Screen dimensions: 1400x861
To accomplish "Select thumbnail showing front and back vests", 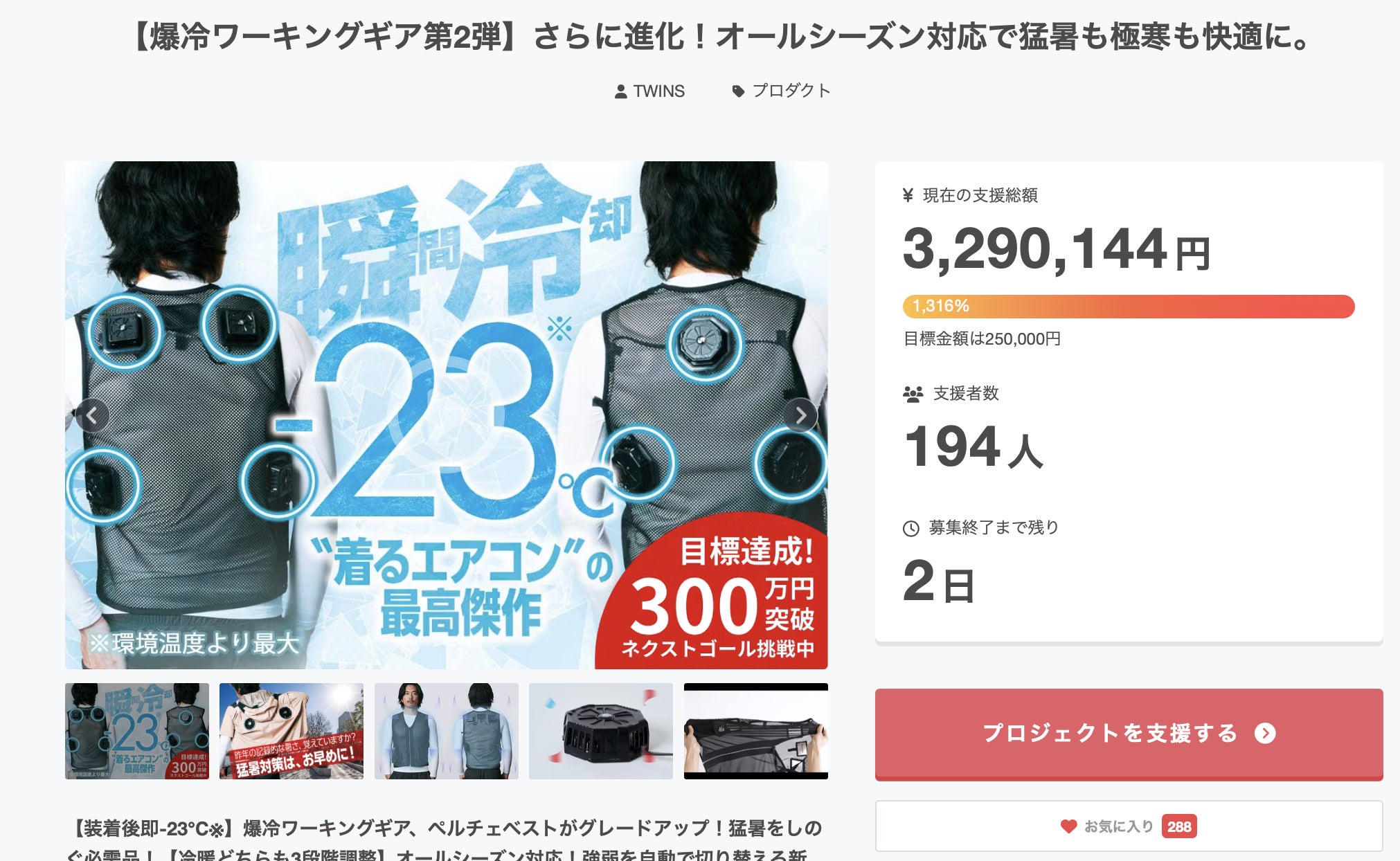I will coord(447,731).
